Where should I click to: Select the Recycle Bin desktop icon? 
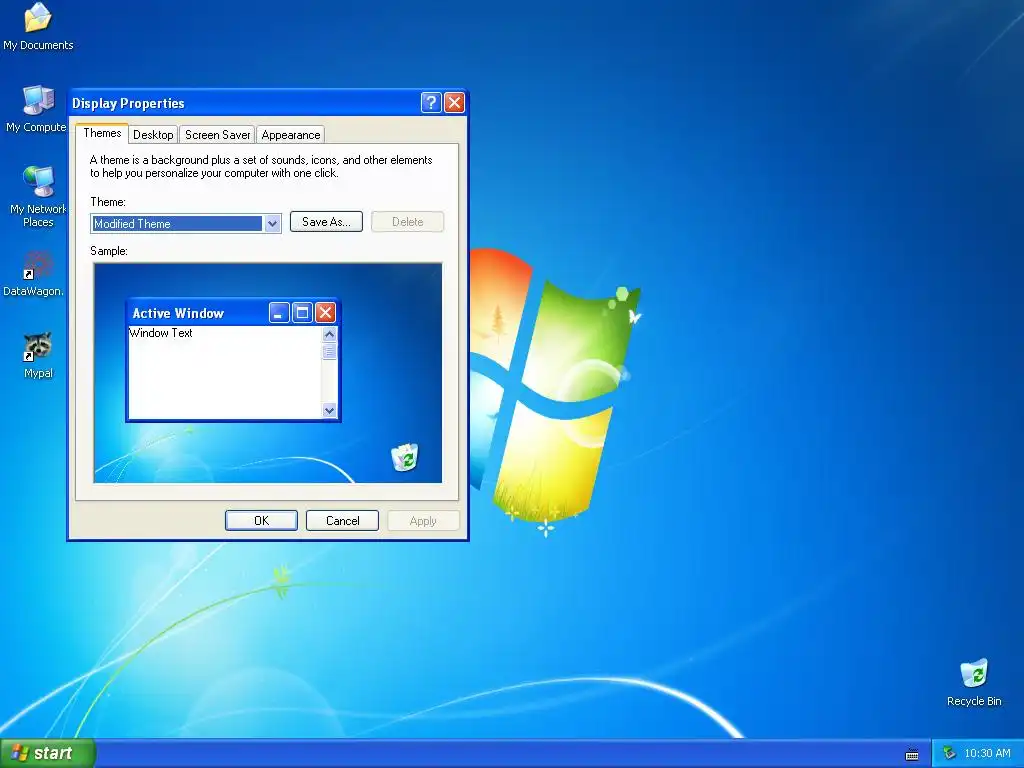[x=974, y=682]
